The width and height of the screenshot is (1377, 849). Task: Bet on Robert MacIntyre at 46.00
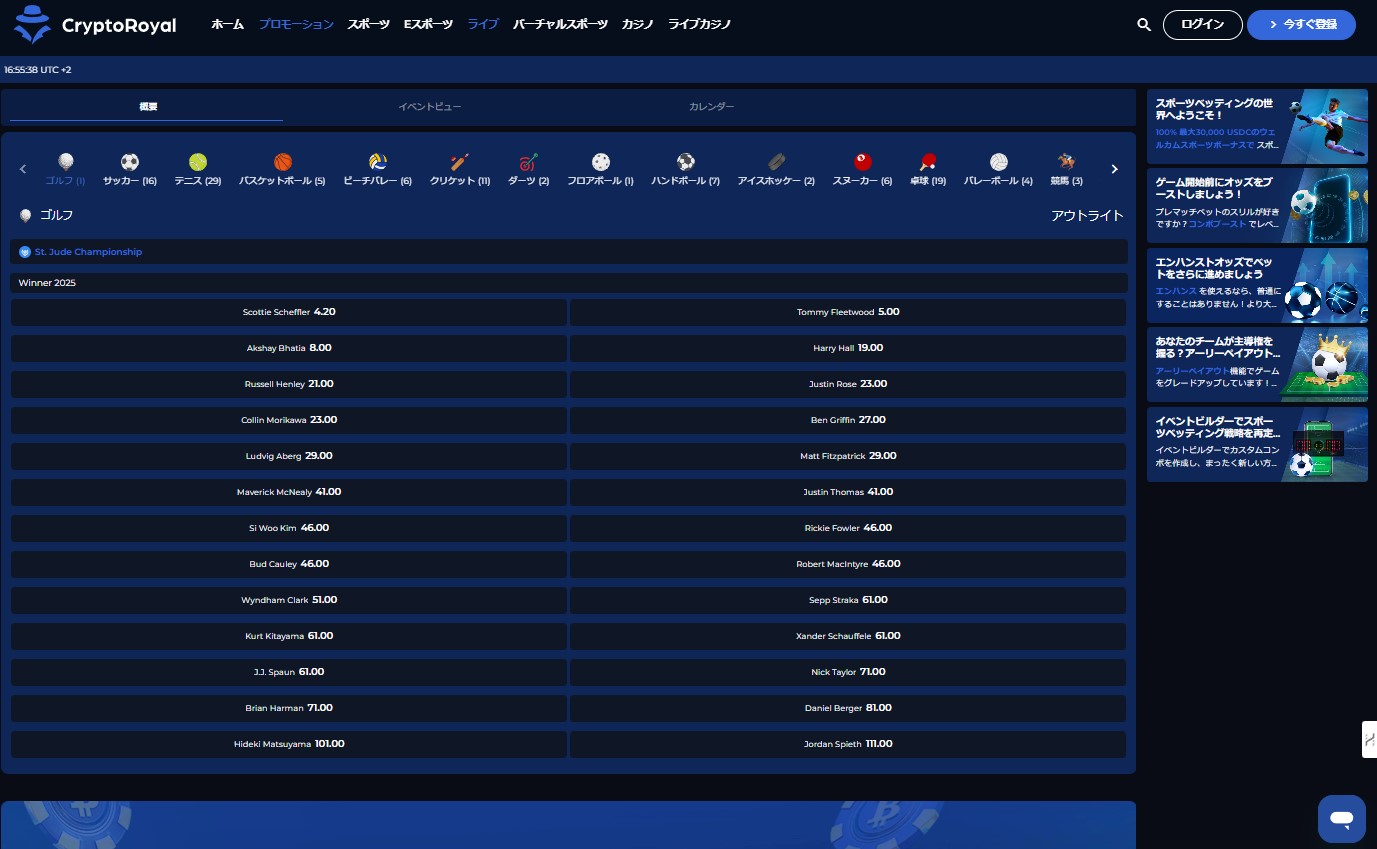pos(848,564)
